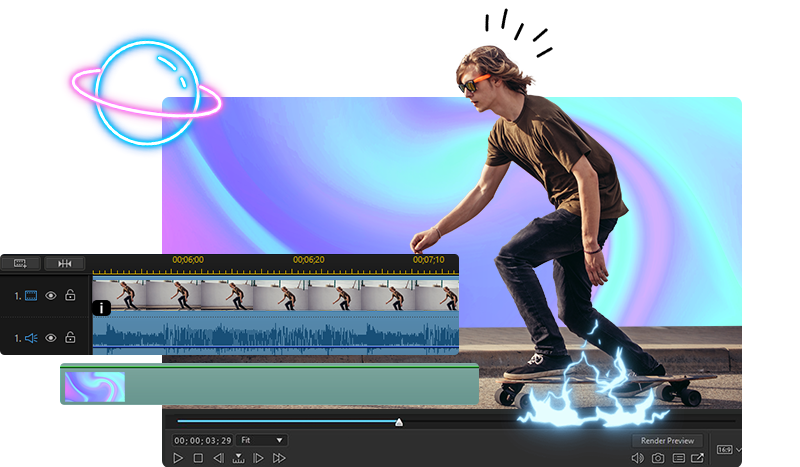The image size is (800, 467).
Task: Lock video track 1
Action: 70,295
